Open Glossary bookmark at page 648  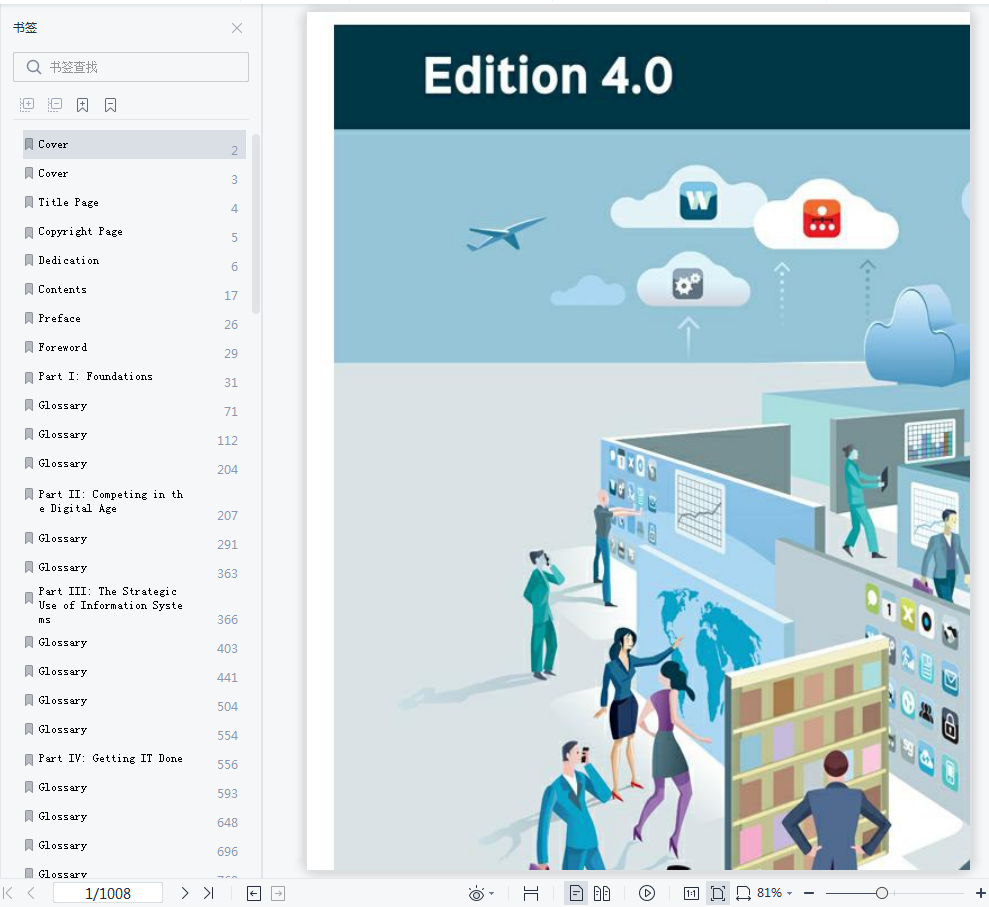click(x=134, y=817)
